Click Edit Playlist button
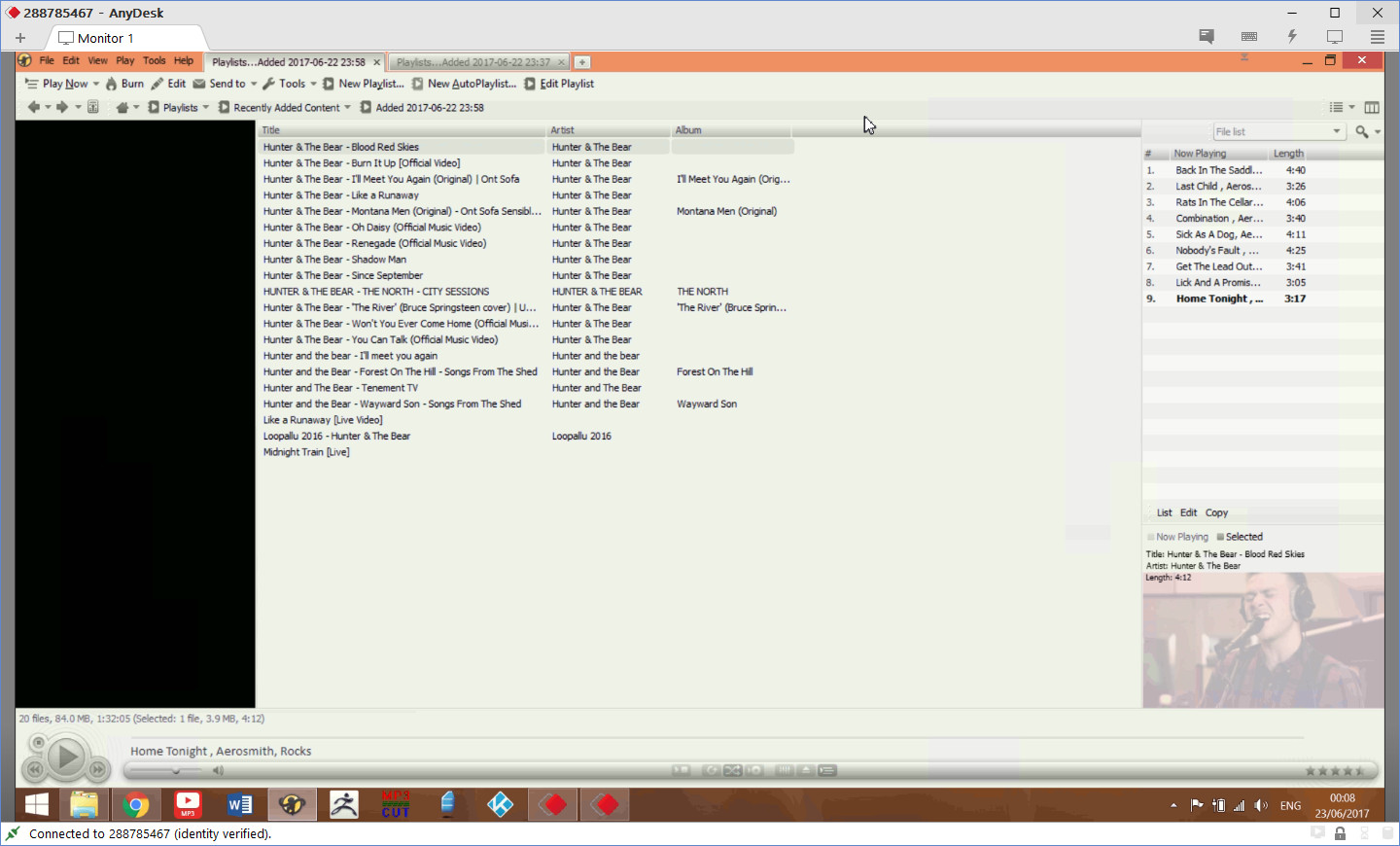Image resolution: width=1400 pixels, height=846 pixels. pos(559,84)
